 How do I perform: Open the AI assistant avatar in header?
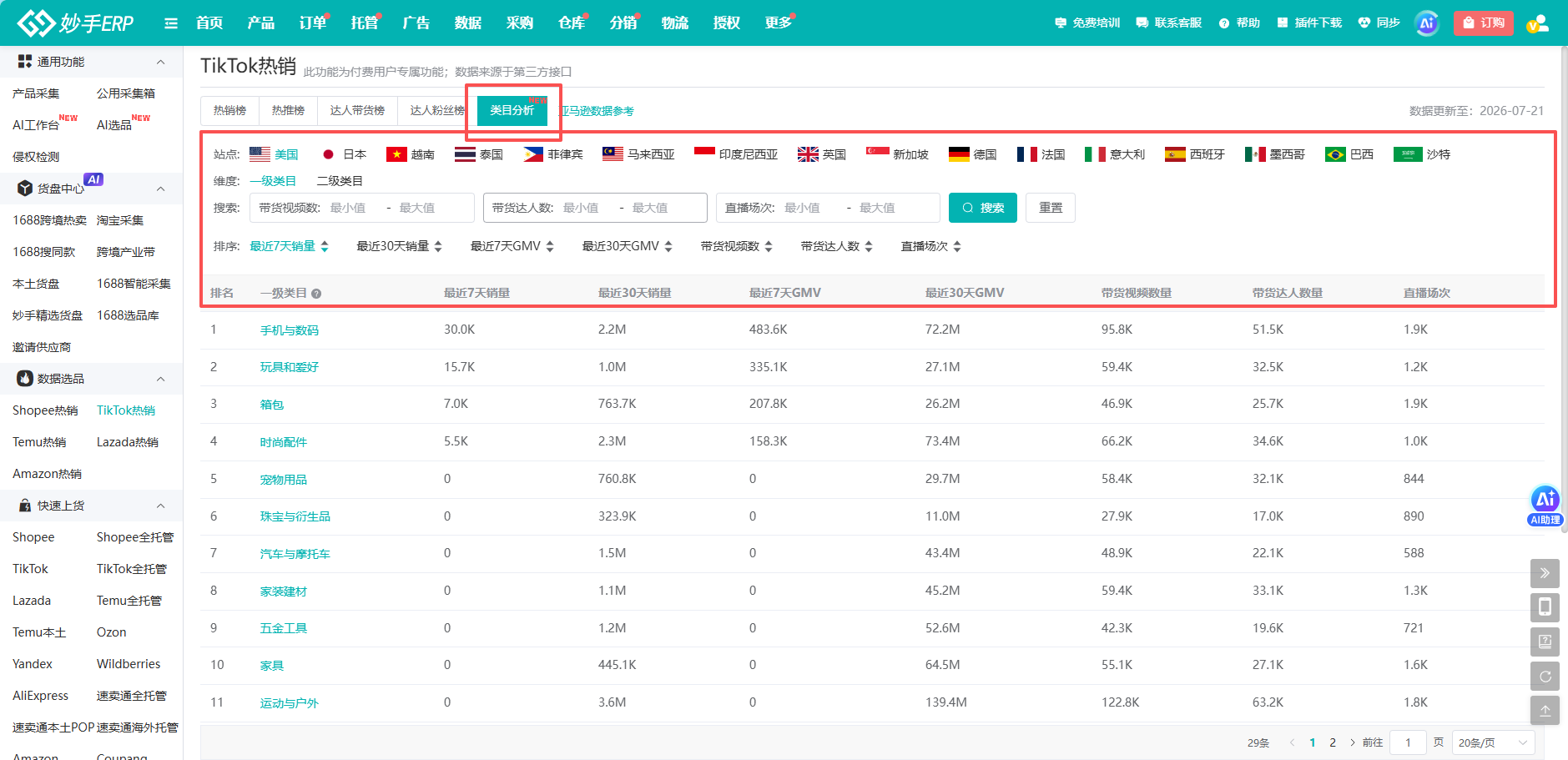[1427, 23]
